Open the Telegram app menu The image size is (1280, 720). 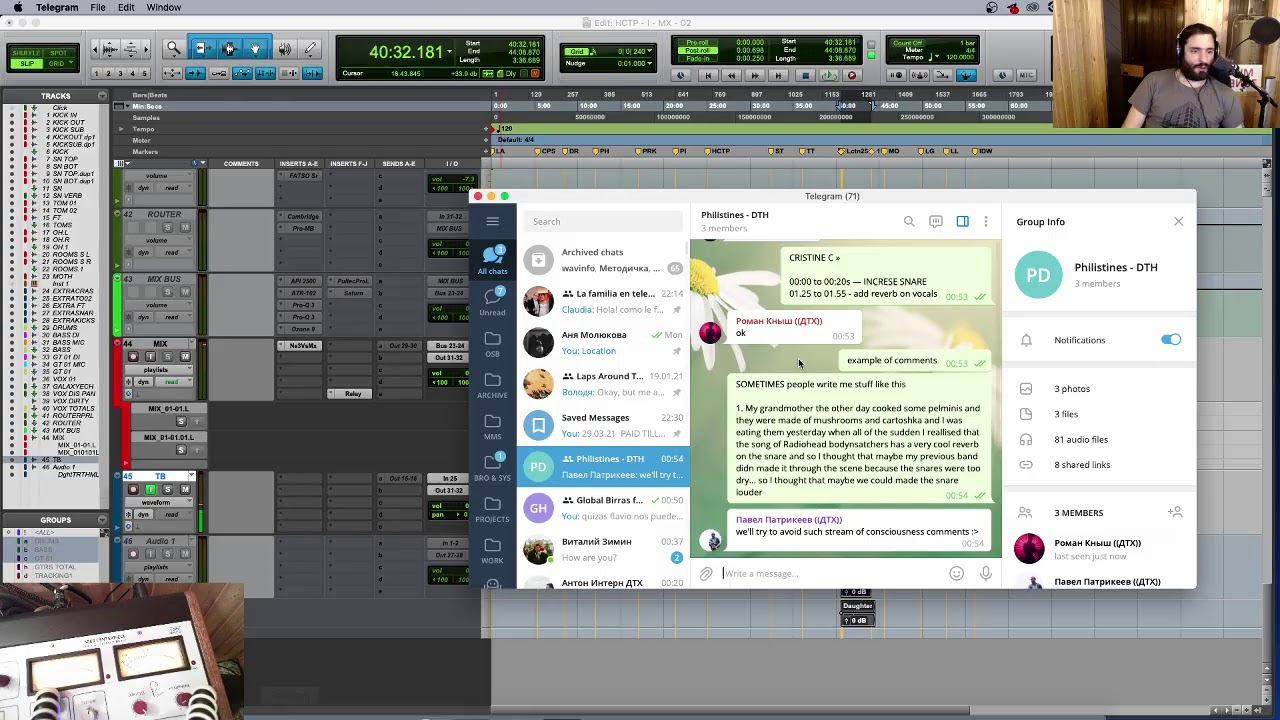pyautogui.click(x=57, y=7)
